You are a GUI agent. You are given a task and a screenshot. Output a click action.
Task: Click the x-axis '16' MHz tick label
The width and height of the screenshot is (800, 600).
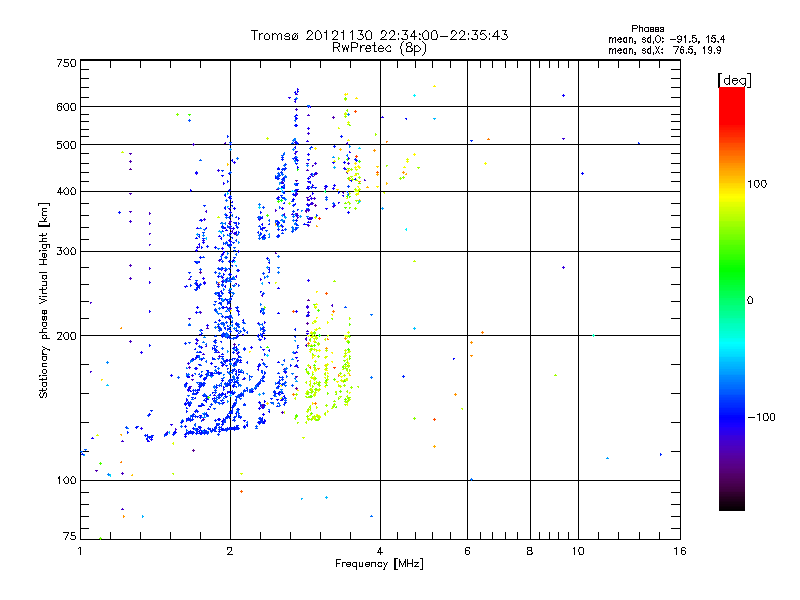(680, 551)
